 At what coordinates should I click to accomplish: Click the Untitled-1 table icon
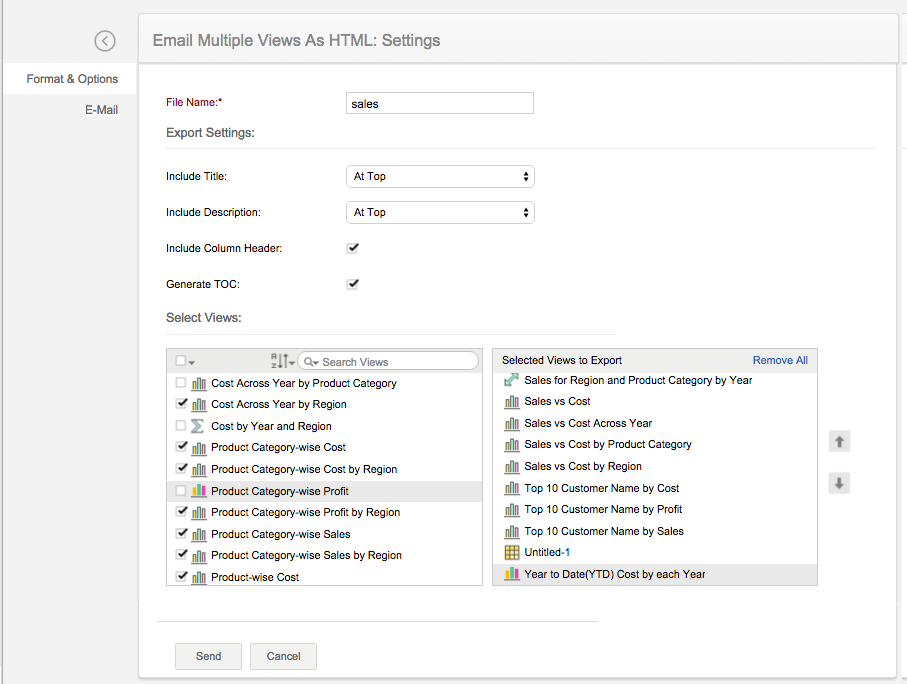[512, 552]
